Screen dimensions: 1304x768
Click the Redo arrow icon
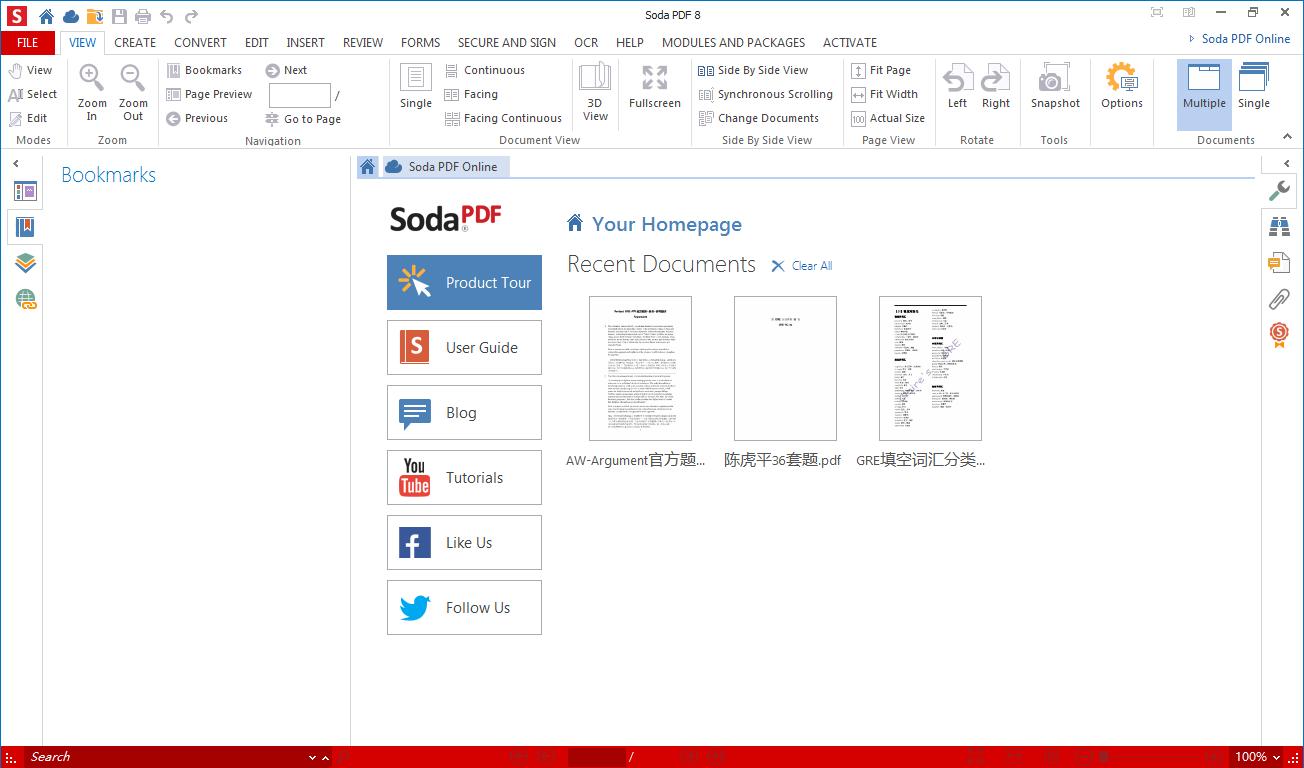coord(191,16)
